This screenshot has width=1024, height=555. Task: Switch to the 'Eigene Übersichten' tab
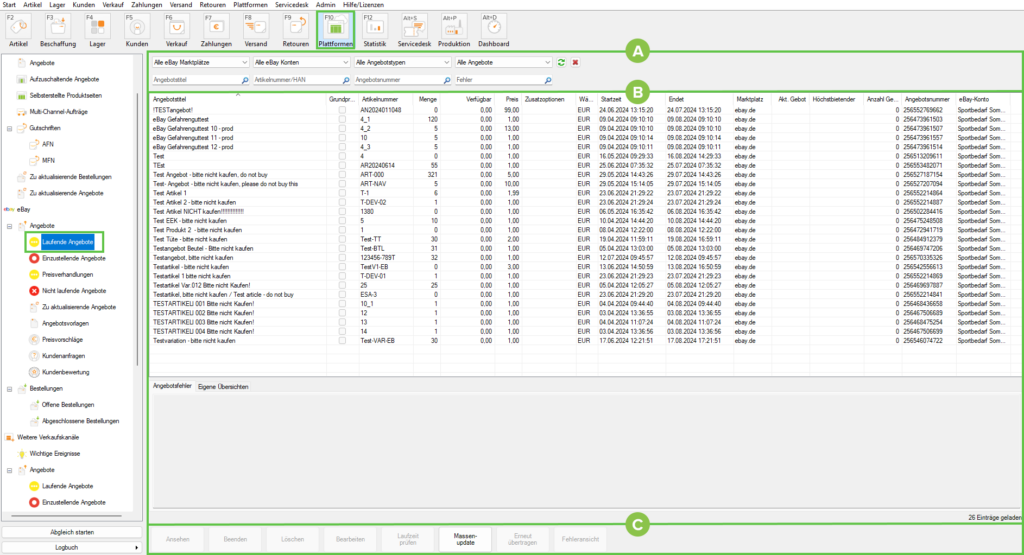coord(222,386)
